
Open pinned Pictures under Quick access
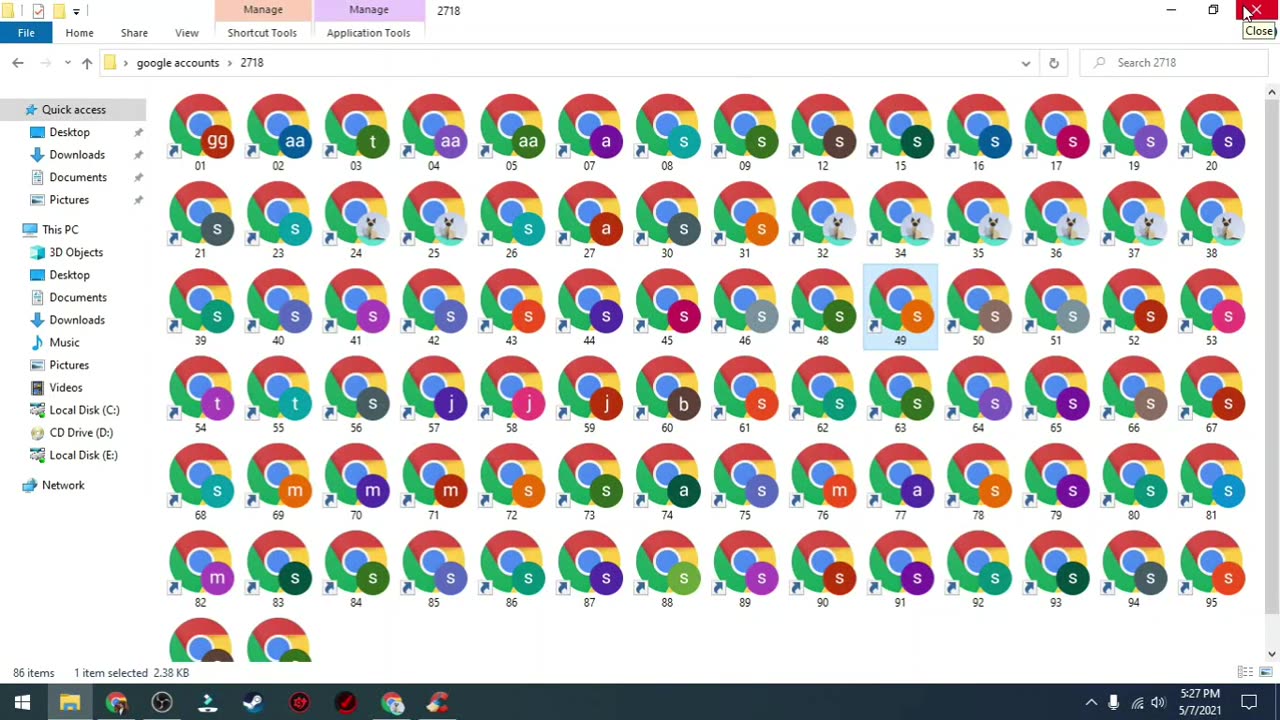click(69, 200)
